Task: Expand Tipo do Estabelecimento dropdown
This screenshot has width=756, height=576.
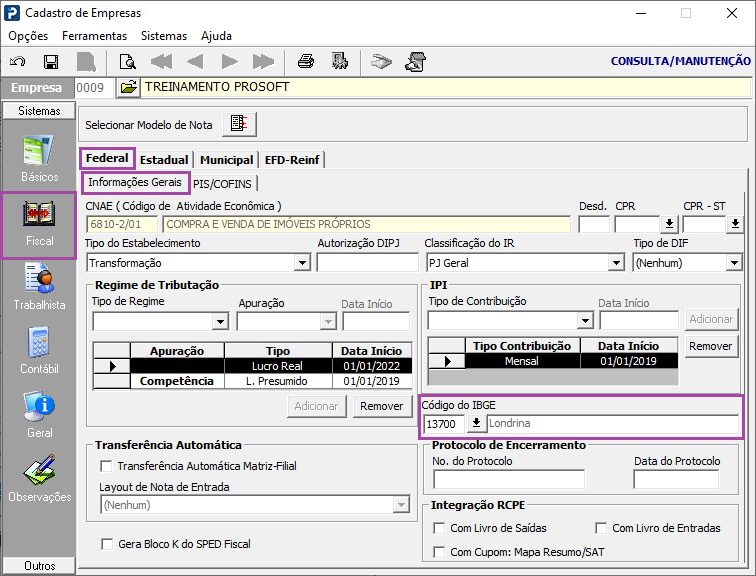Action: [302, 263]
